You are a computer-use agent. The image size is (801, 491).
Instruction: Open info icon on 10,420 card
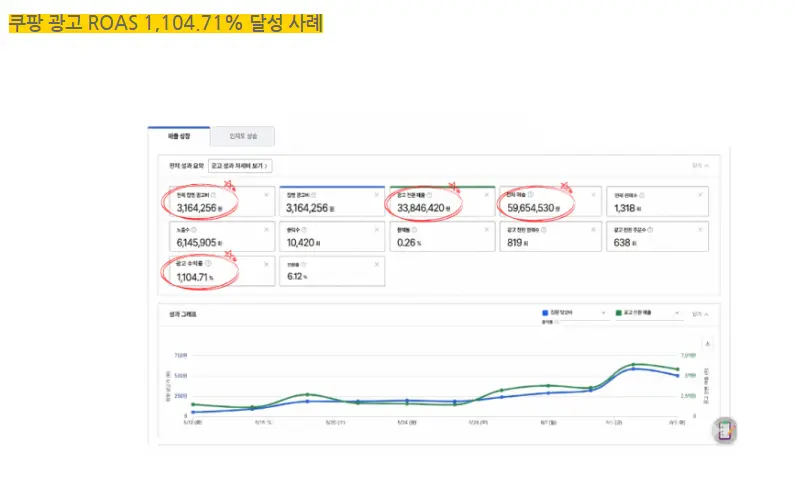pos(304,230)
